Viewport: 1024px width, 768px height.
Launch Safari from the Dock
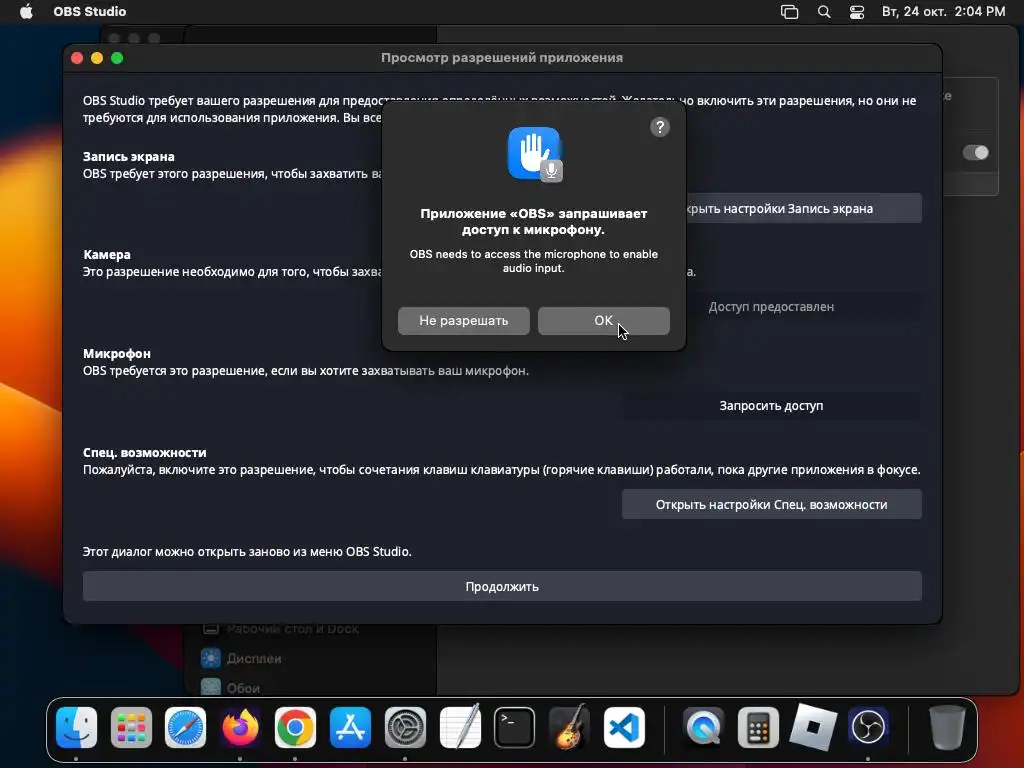tap(185, 727)
